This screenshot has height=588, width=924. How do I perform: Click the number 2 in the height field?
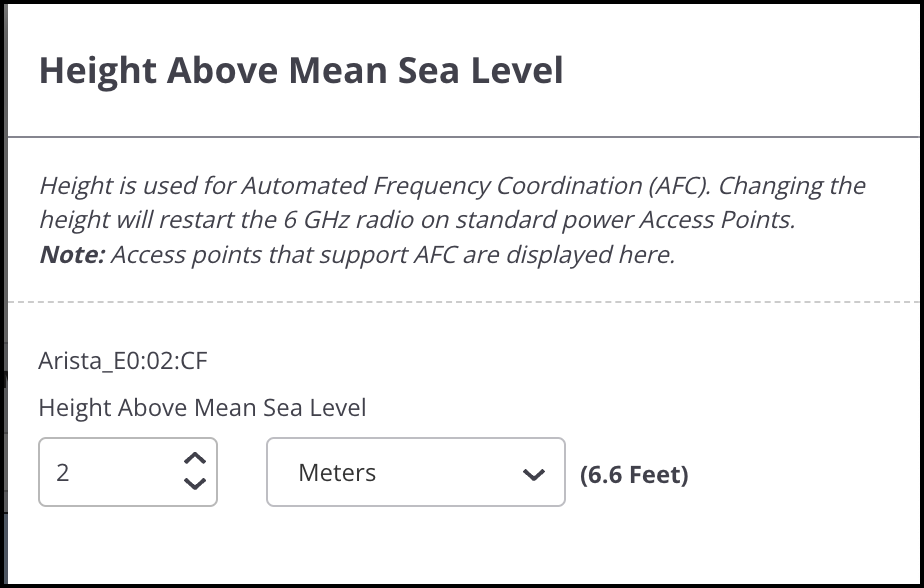point(63,472)
